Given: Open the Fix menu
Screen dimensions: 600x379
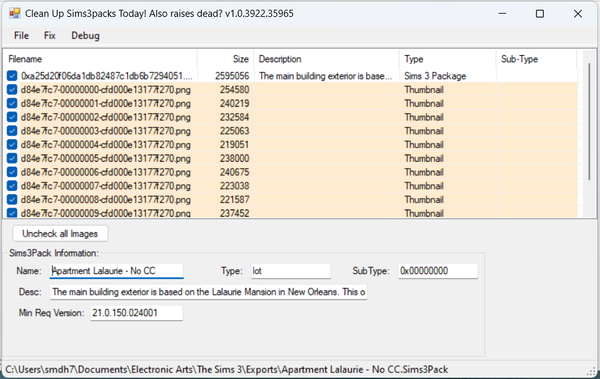Looking at the screenshot, I should 50,36.
